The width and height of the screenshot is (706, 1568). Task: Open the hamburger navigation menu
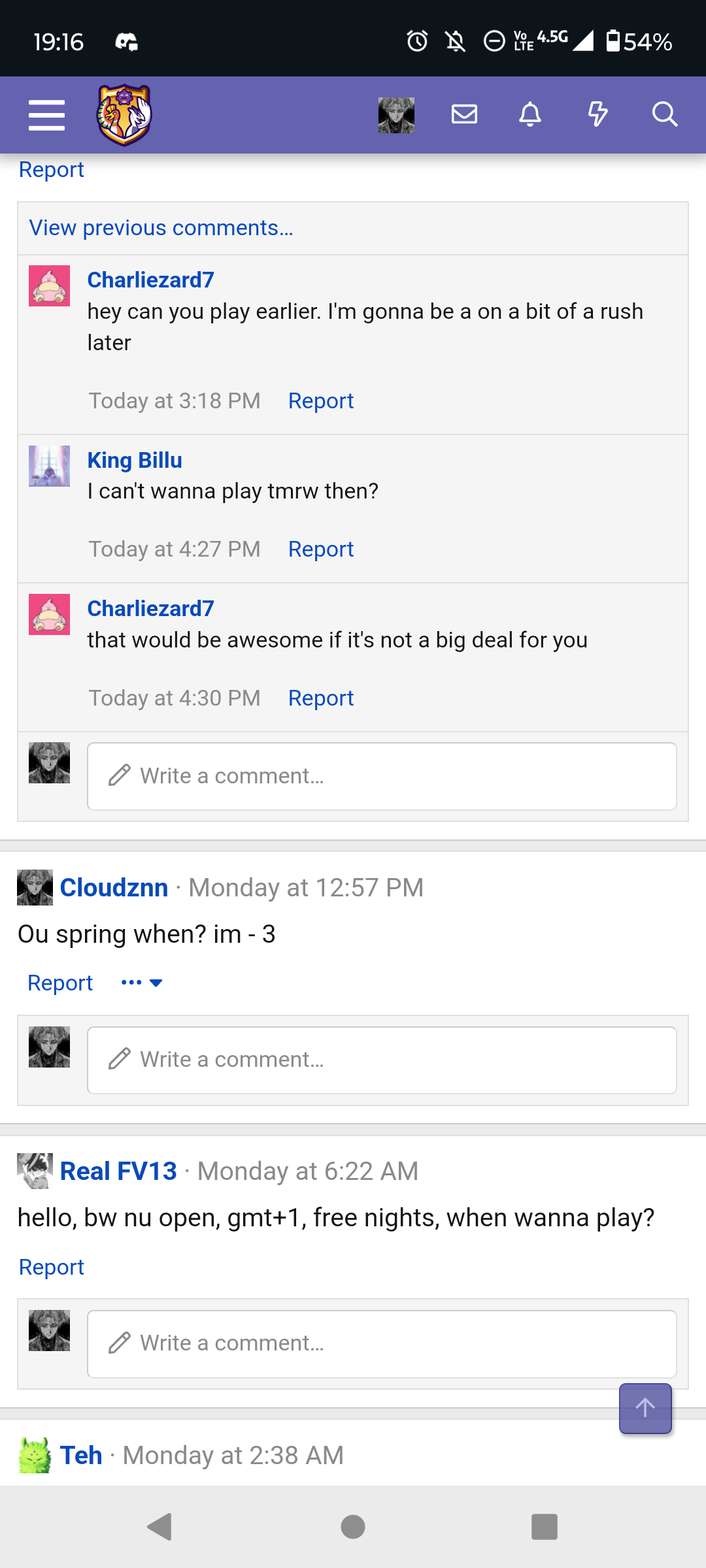(46, 115)
